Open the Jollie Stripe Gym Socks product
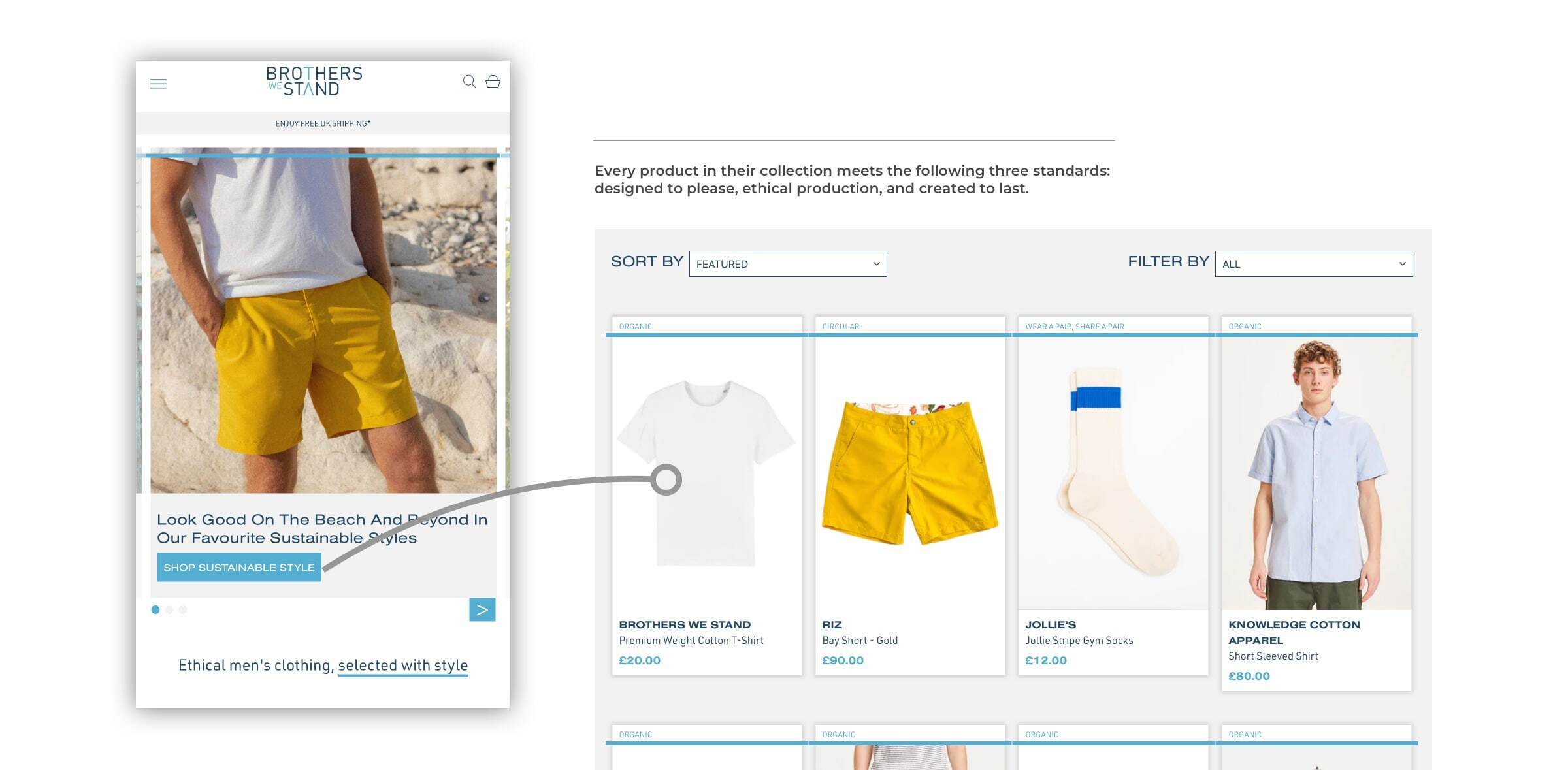 [x=1079, y=641]
